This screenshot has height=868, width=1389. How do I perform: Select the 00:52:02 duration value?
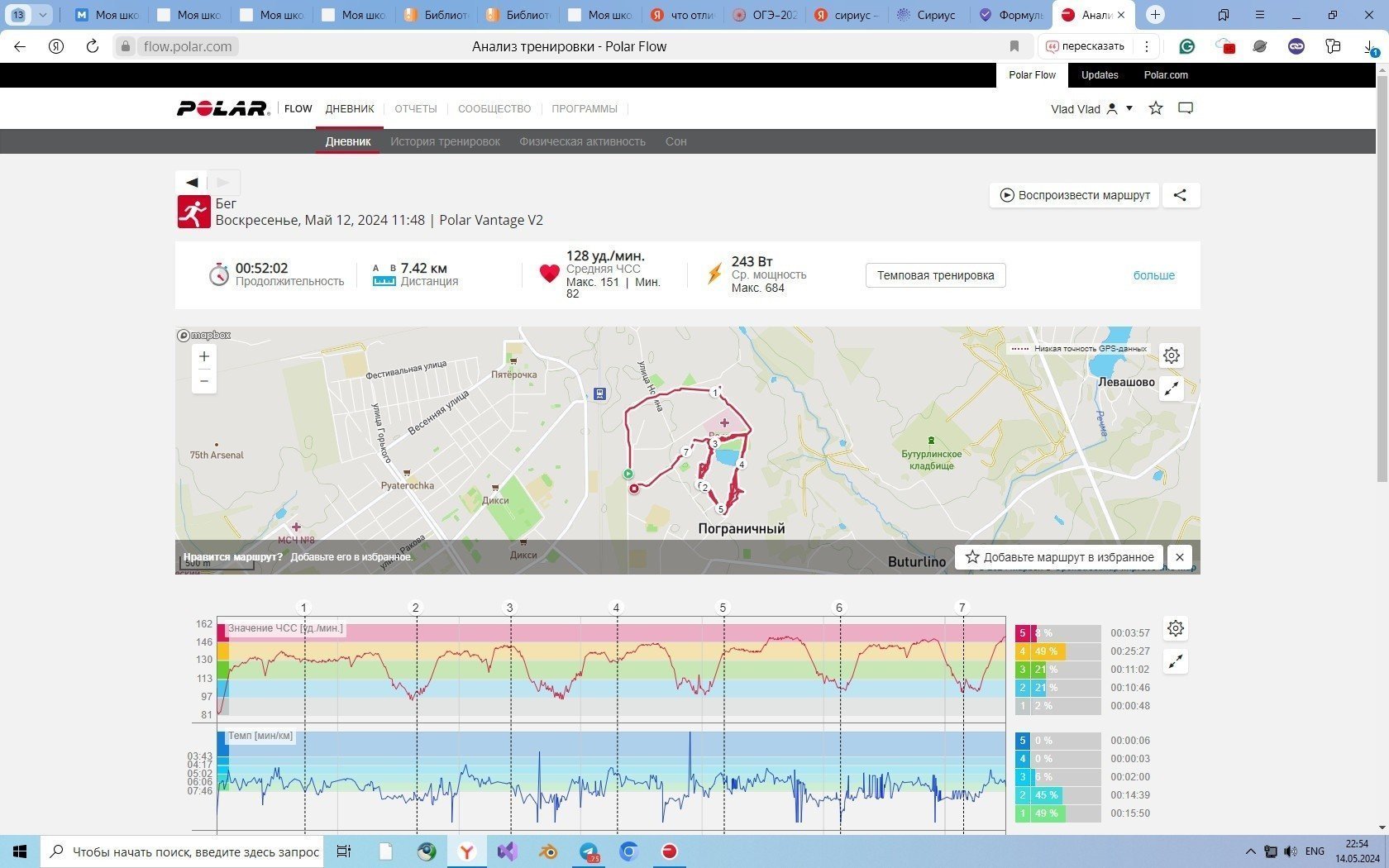tap(261, 268)
